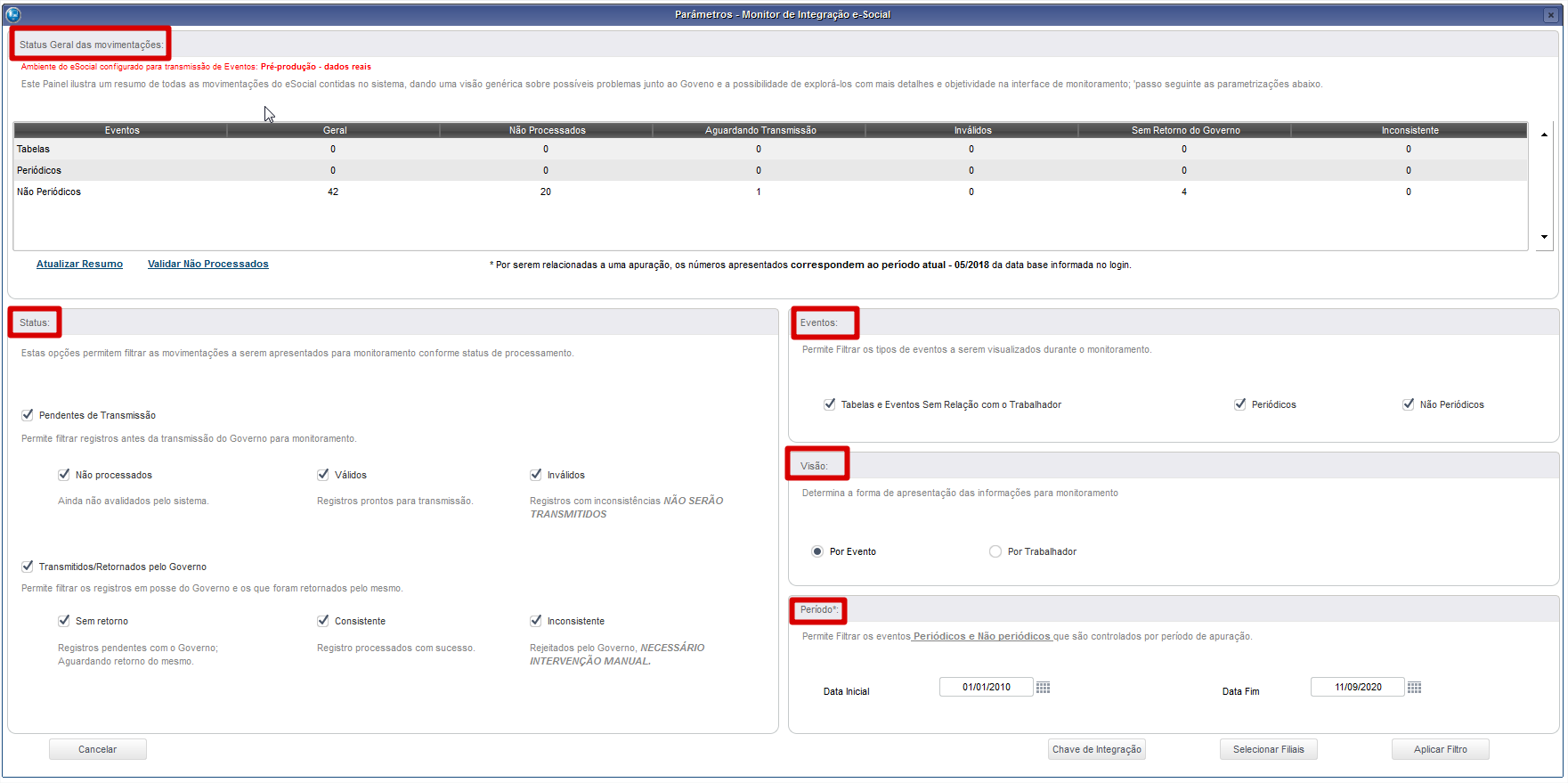Close the Parâmetros monitor window
The width and height of the screenshot is (1568, 783).
tap(1550, 14)
